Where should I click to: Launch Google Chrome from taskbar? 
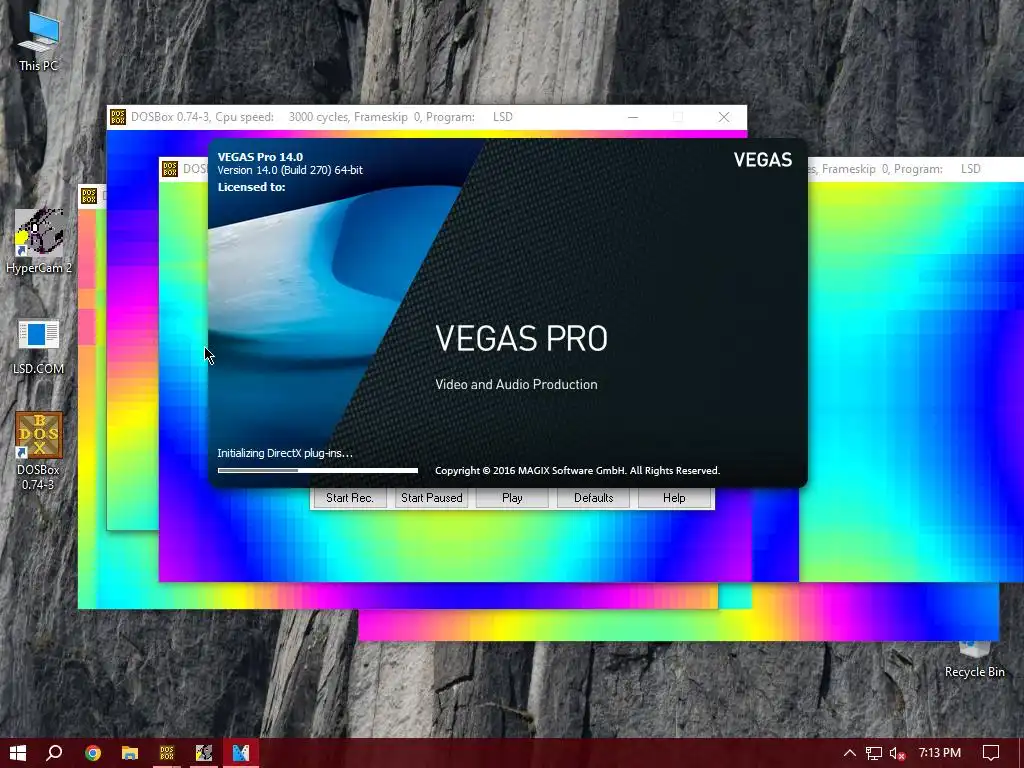coord(93,753)
